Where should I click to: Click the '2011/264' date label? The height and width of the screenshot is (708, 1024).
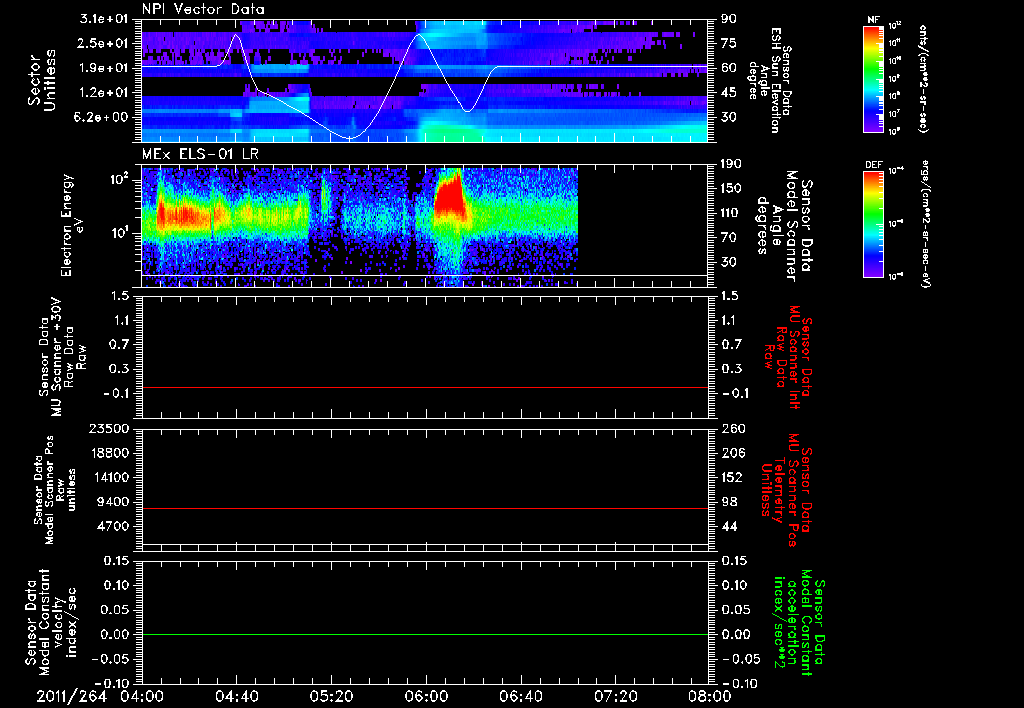pos(71,696)
